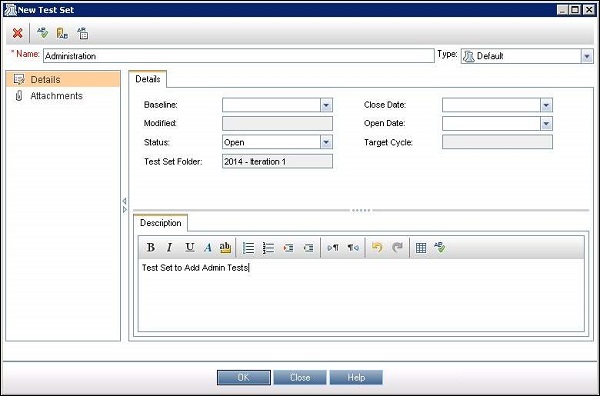Open the Open Date picker dropdown
The width and height of the screenshot is (600, 396).
546,123
